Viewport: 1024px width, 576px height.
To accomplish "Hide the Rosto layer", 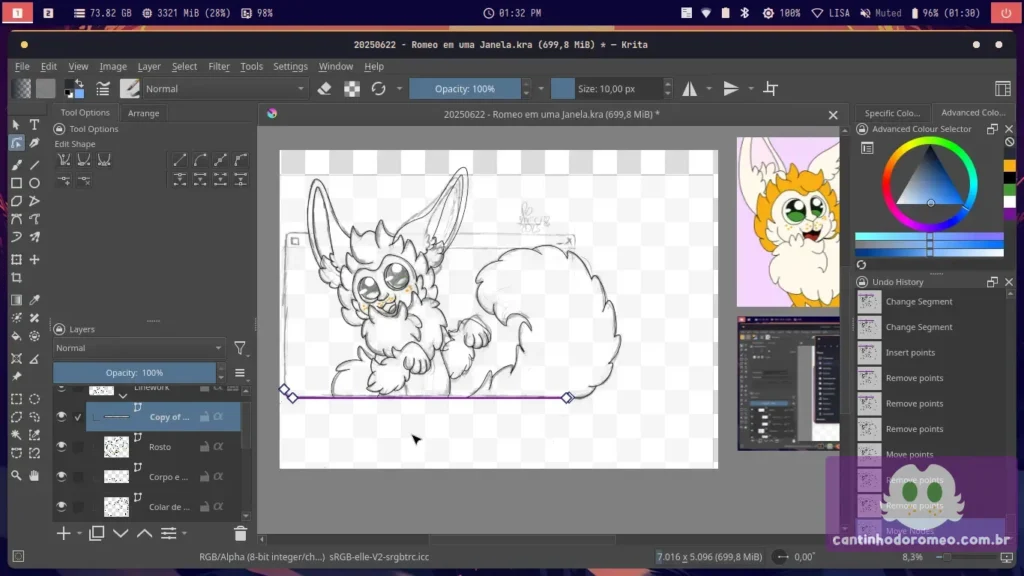I will point(61,447).
